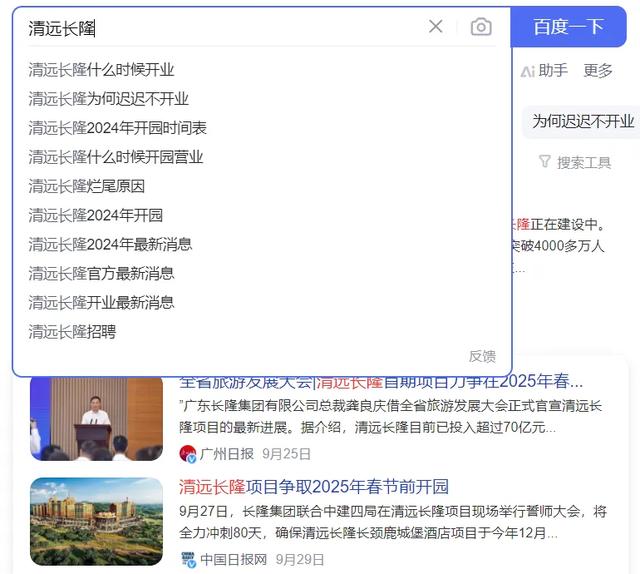Open the 中国日报网 source link

(x=233, y=559)
